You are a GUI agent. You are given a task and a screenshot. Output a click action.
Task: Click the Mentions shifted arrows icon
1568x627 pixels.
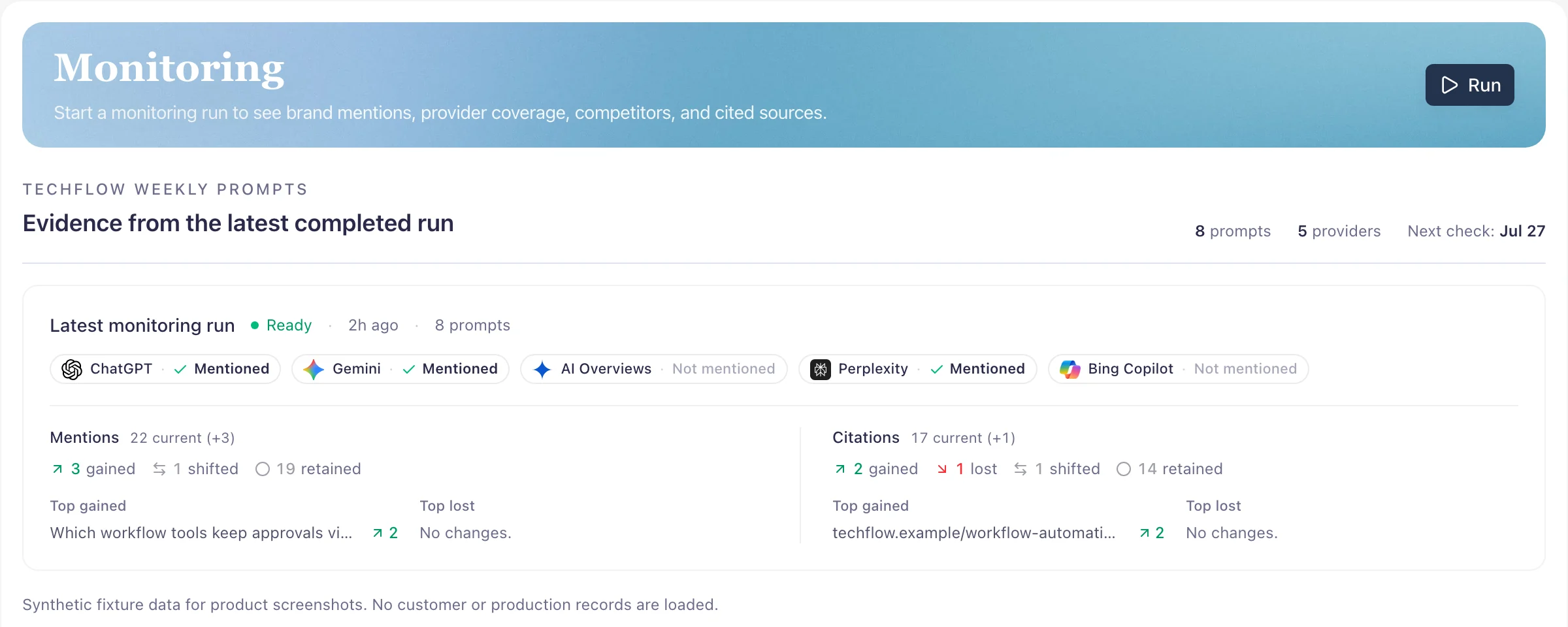159,469
